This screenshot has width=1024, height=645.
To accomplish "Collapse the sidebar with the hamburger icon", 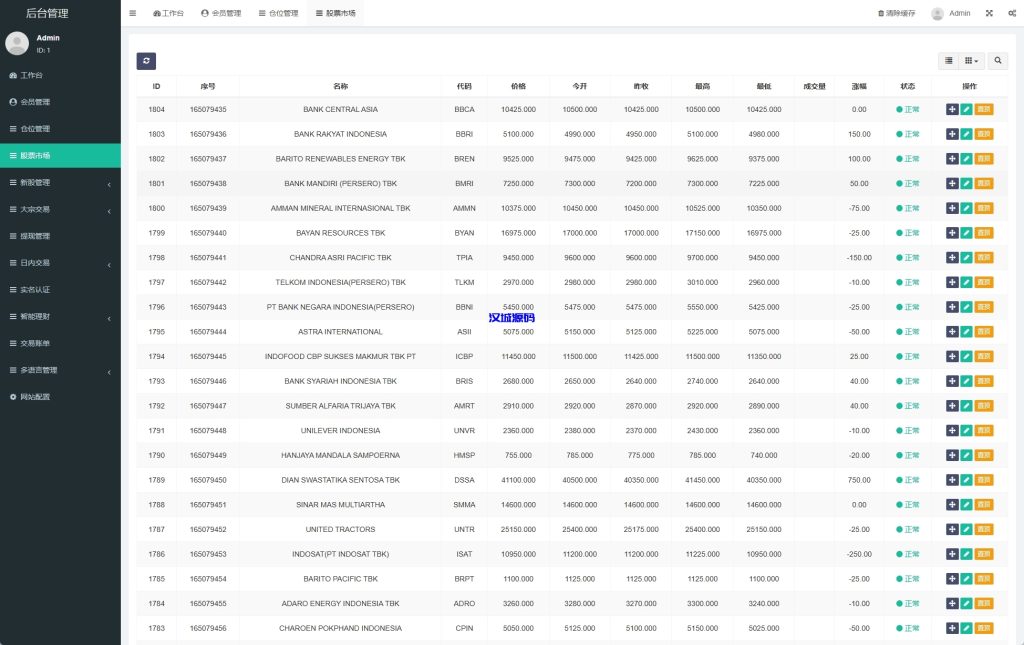I will coord(133,13).
